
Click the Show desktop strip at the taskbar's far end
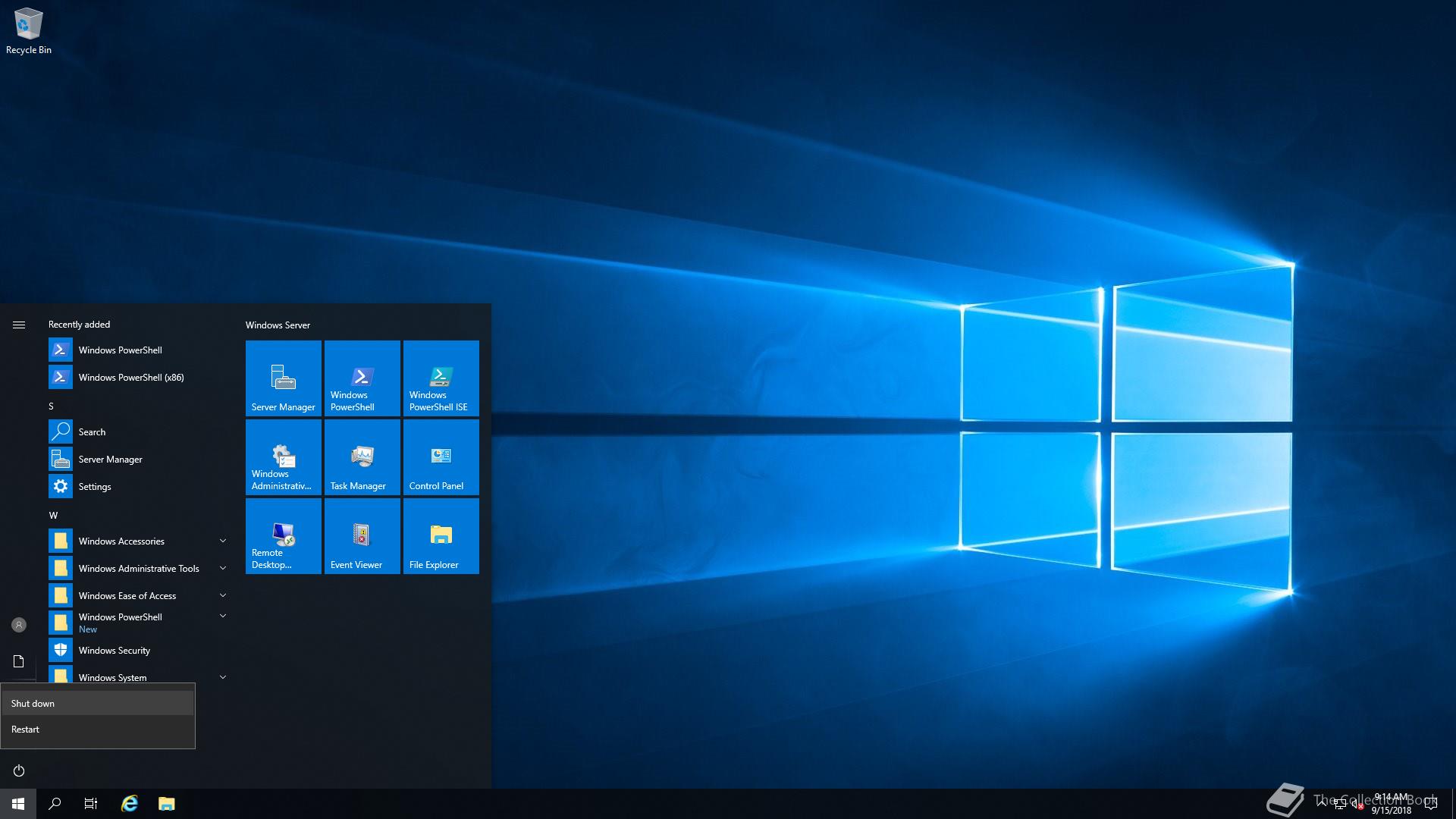tap(1453, 804)
